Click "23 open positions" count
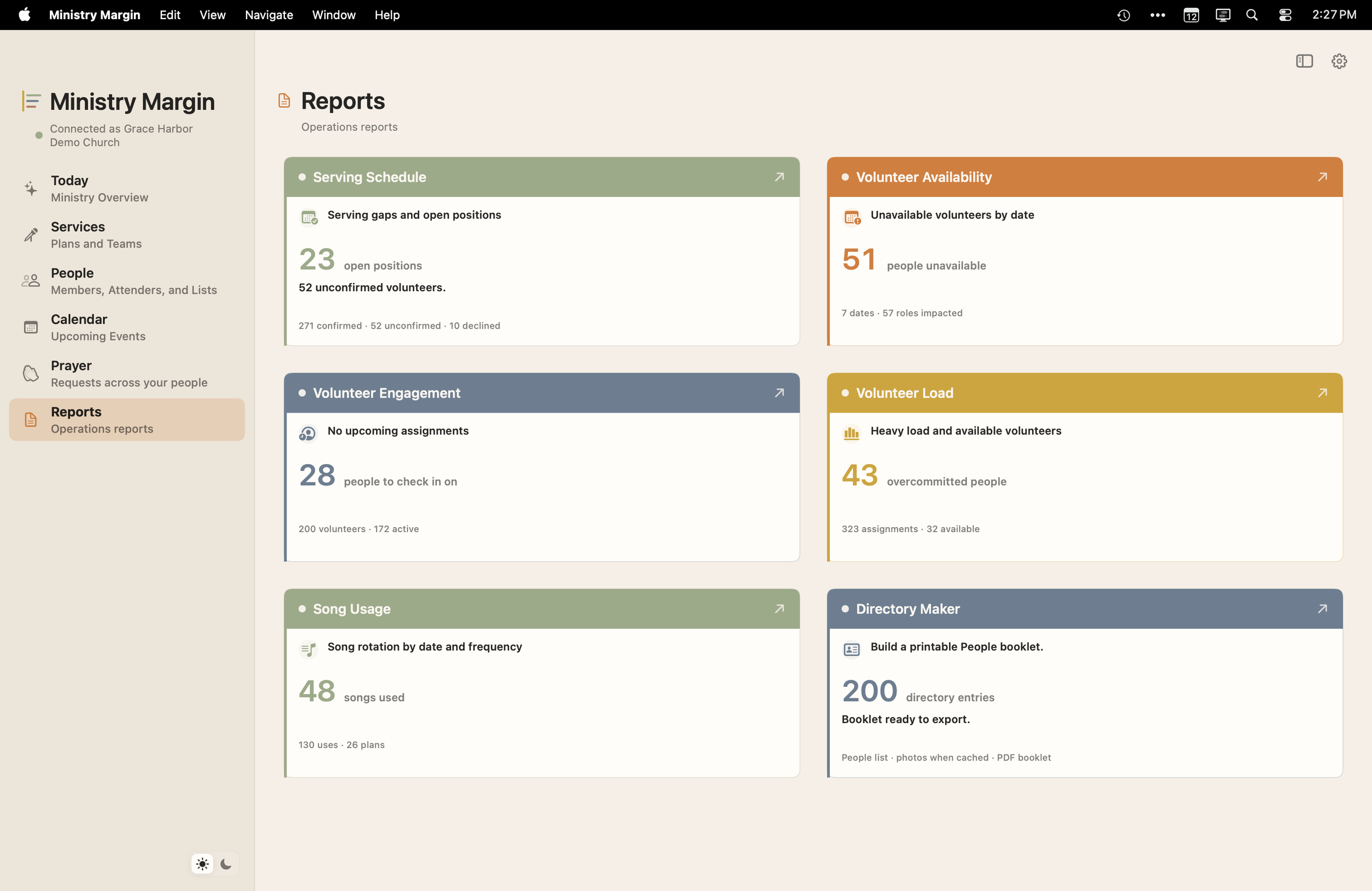1372x891 pixels. [x=361, y=260]
